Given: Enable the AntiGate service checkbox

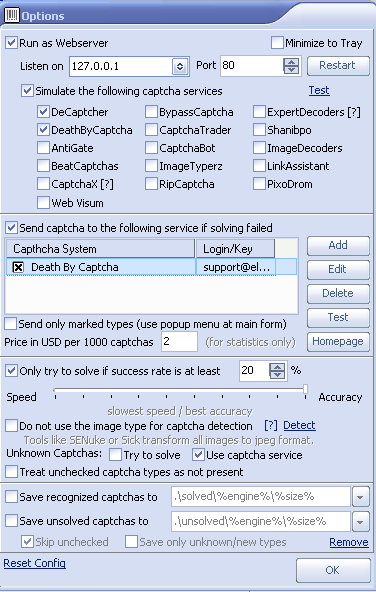Looking at the screenshot, I should coord(43,148).
